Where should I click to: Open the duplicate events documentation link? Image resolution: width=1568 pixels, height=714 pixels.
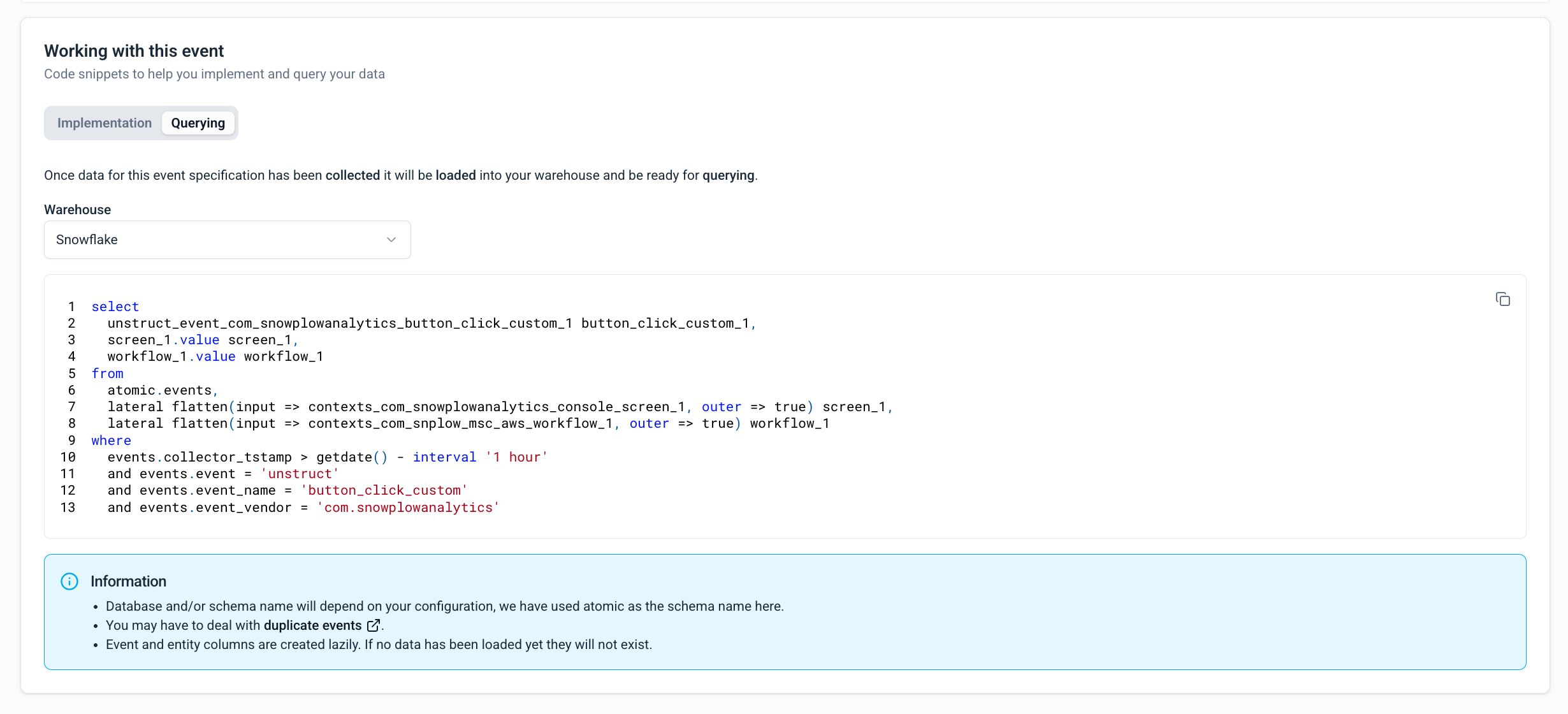(x=312, y=625)
